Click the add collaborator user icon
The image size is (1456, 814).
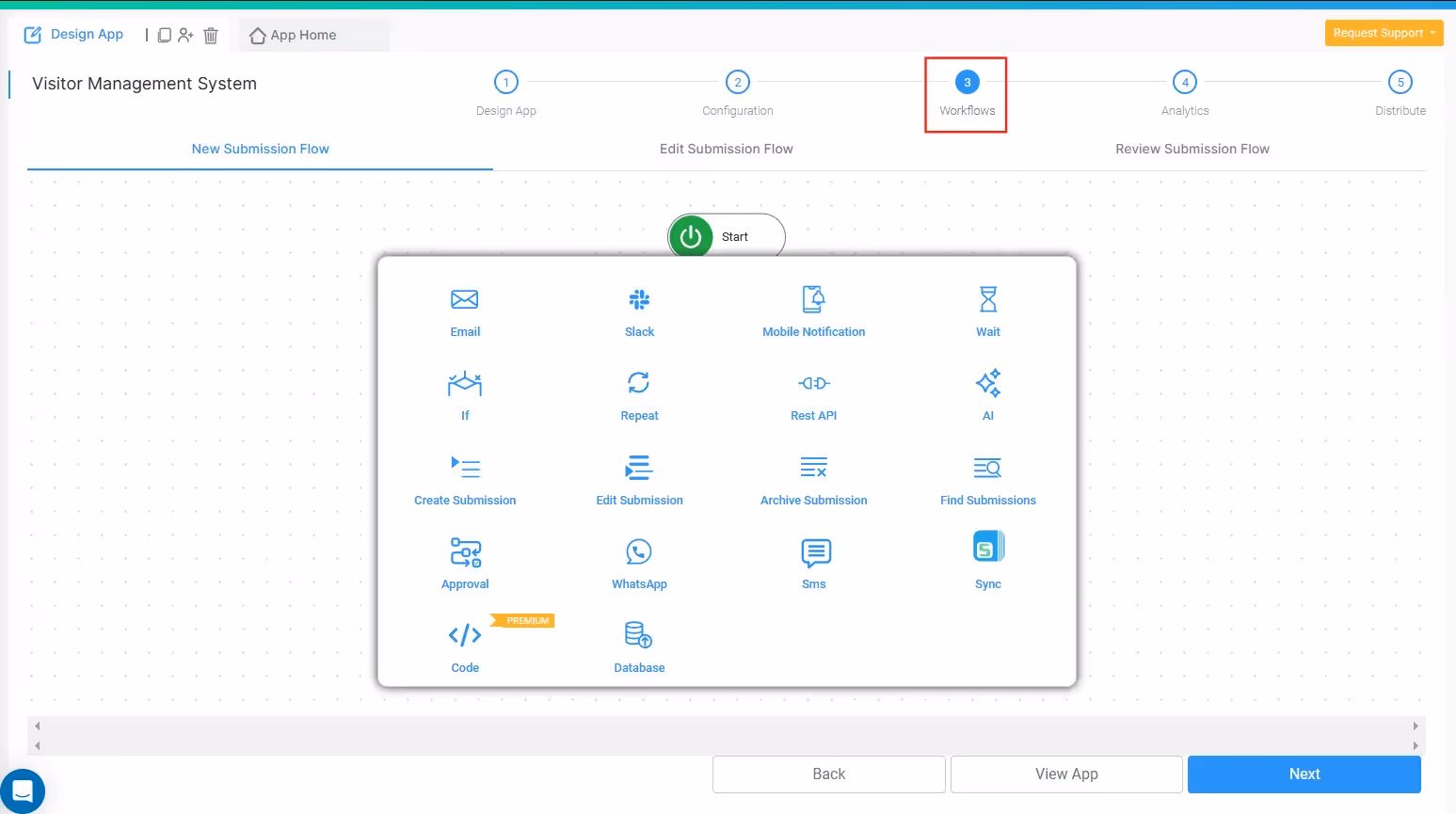pos(185,35)
